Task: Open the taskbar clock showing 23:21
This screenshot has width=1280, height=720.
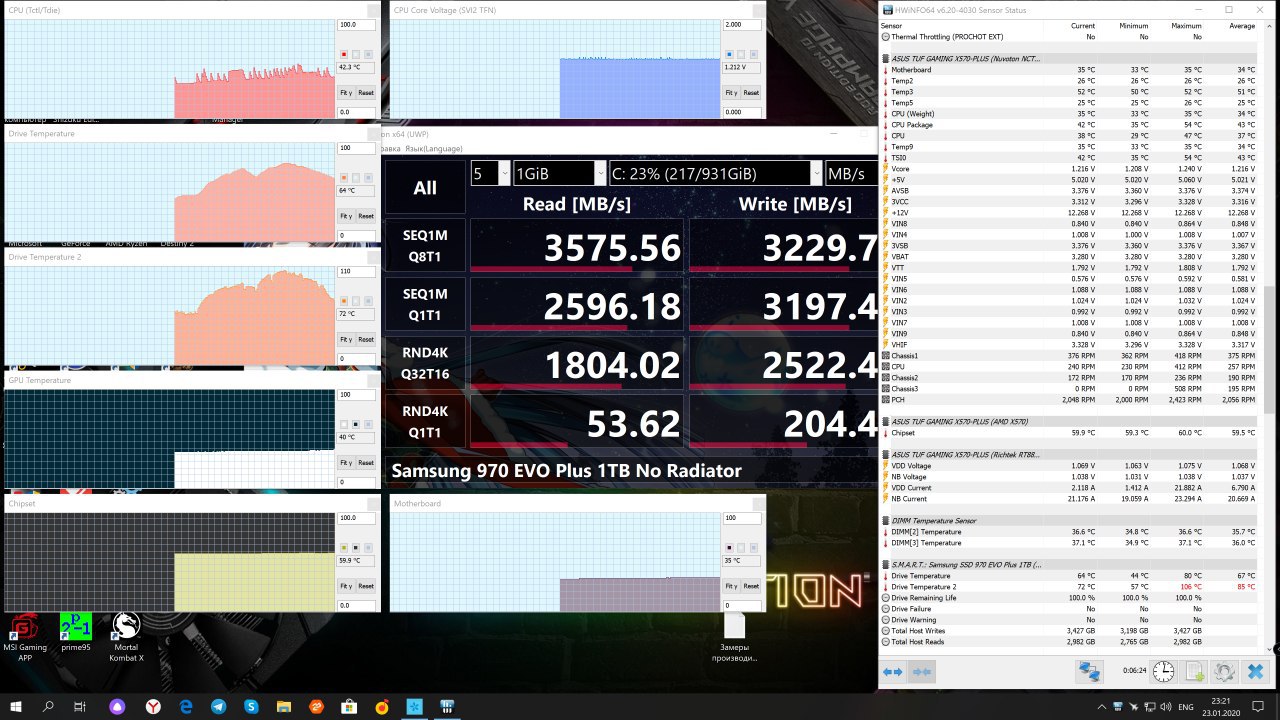Action: 1221,706
